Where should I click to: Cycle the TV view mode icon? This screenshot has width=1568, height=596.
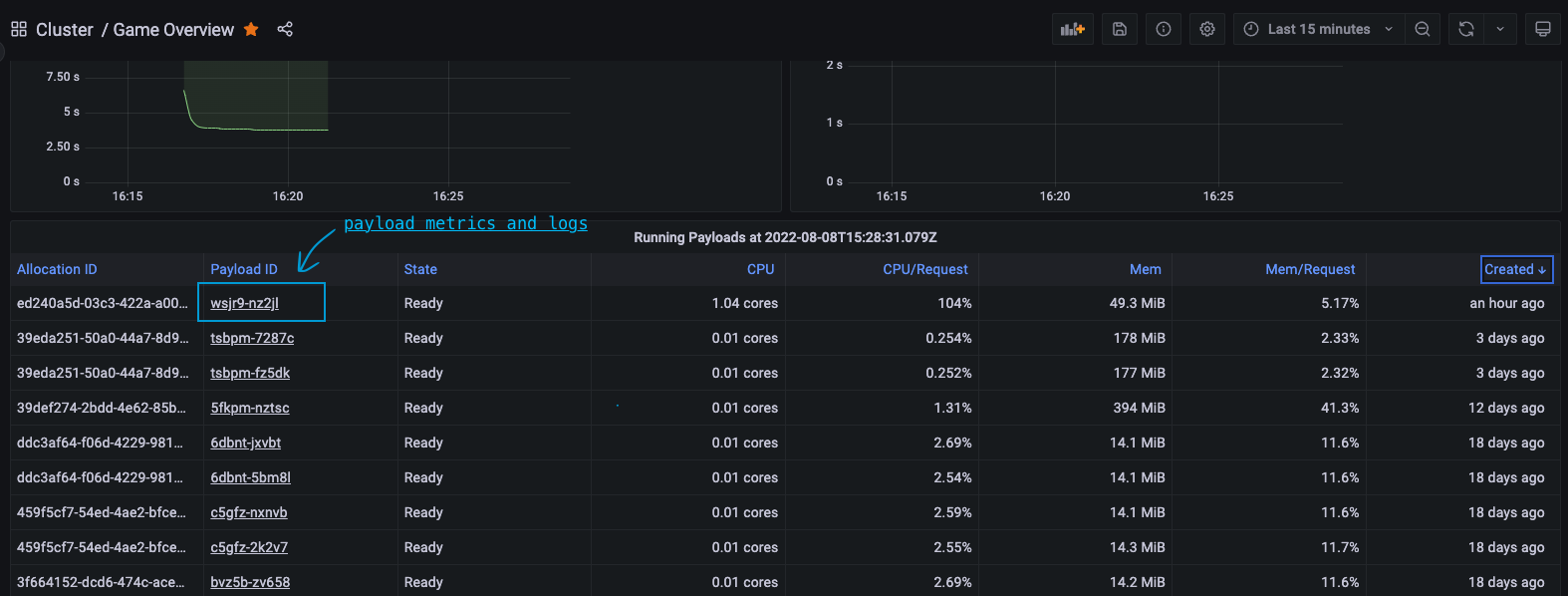[x=1543, y=29]
